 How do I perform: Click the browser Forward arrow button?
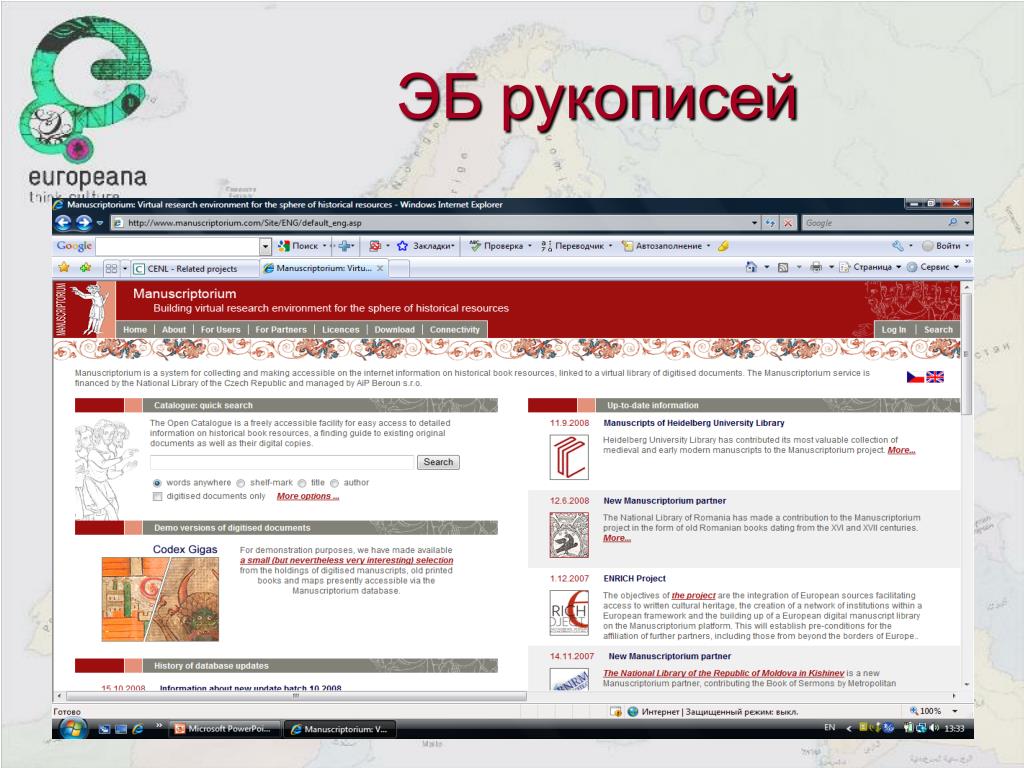(84, 223)
